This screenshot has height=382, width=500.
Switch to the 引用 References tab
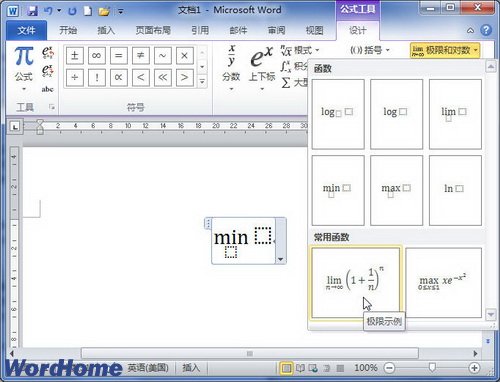(200, 31)
